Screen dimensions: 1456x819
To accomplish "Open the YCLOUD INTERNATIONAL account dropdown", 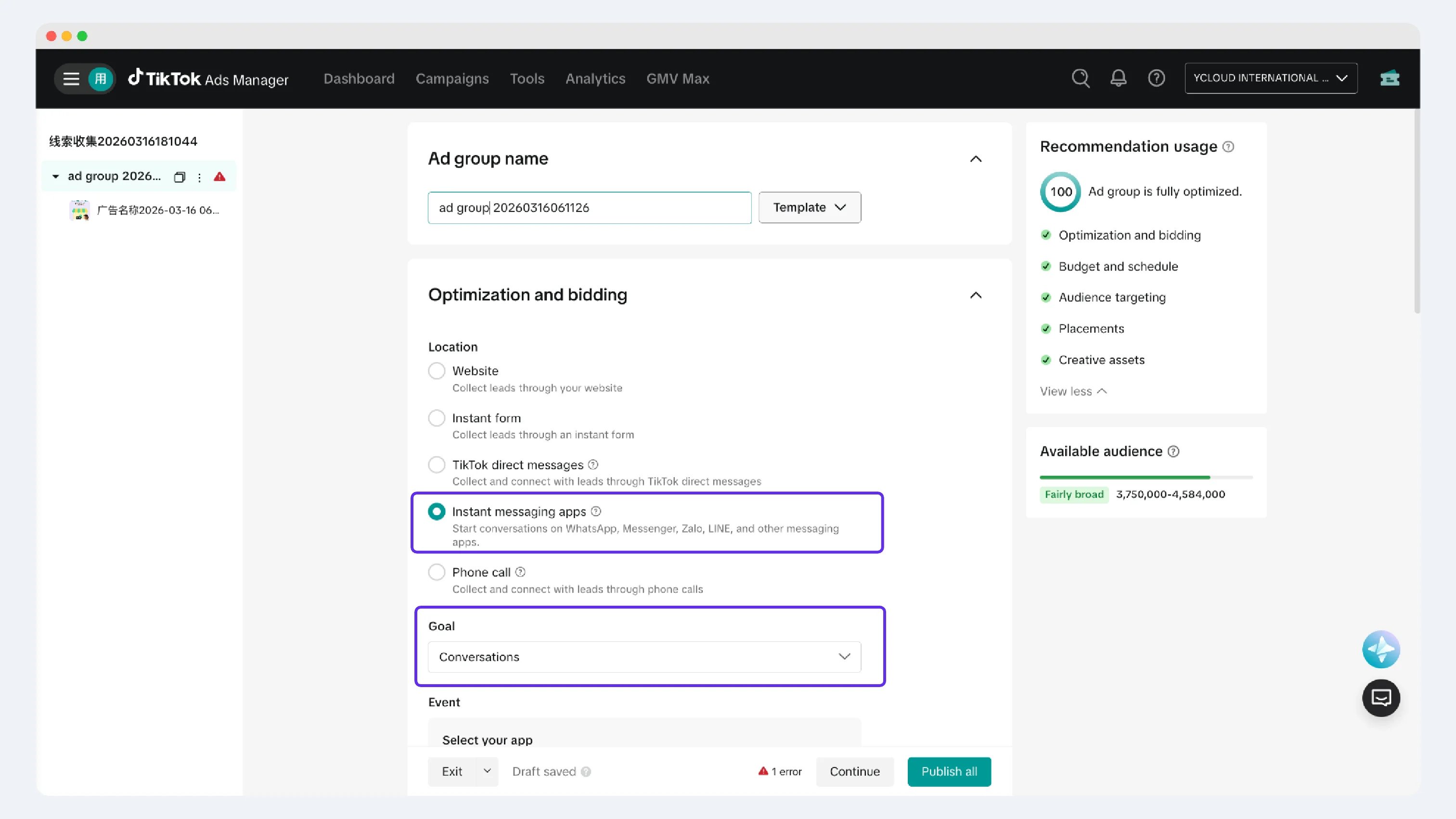I will coord(1271,78).
